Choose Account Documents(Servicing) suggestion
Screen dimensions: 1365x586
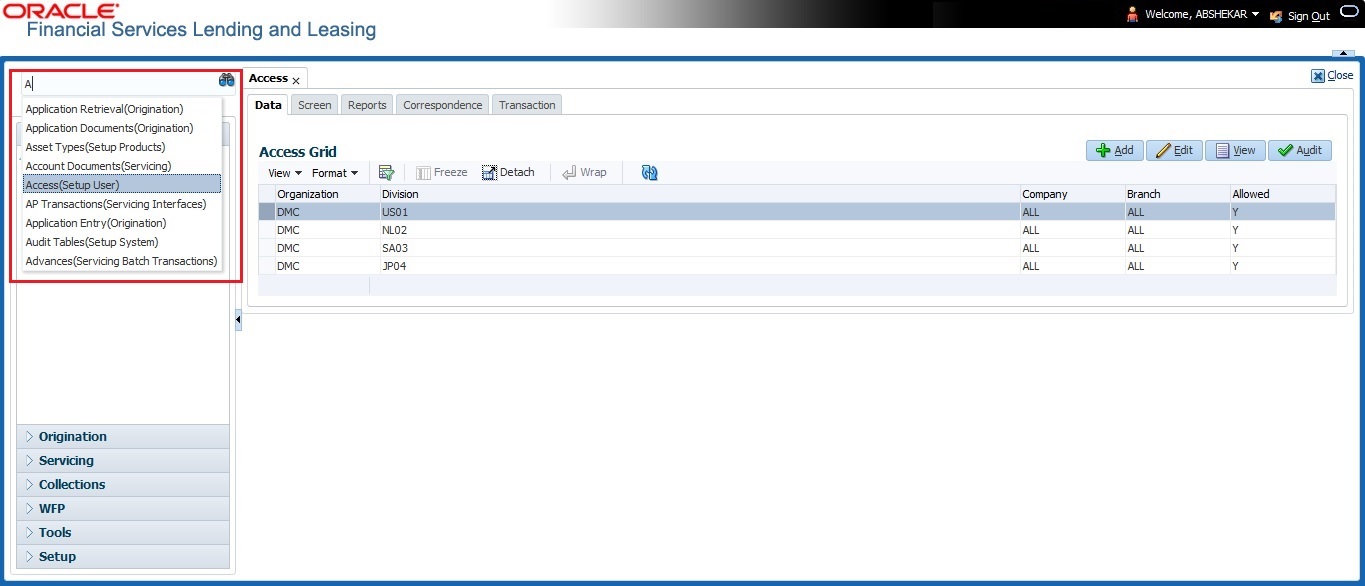point(122,166)
